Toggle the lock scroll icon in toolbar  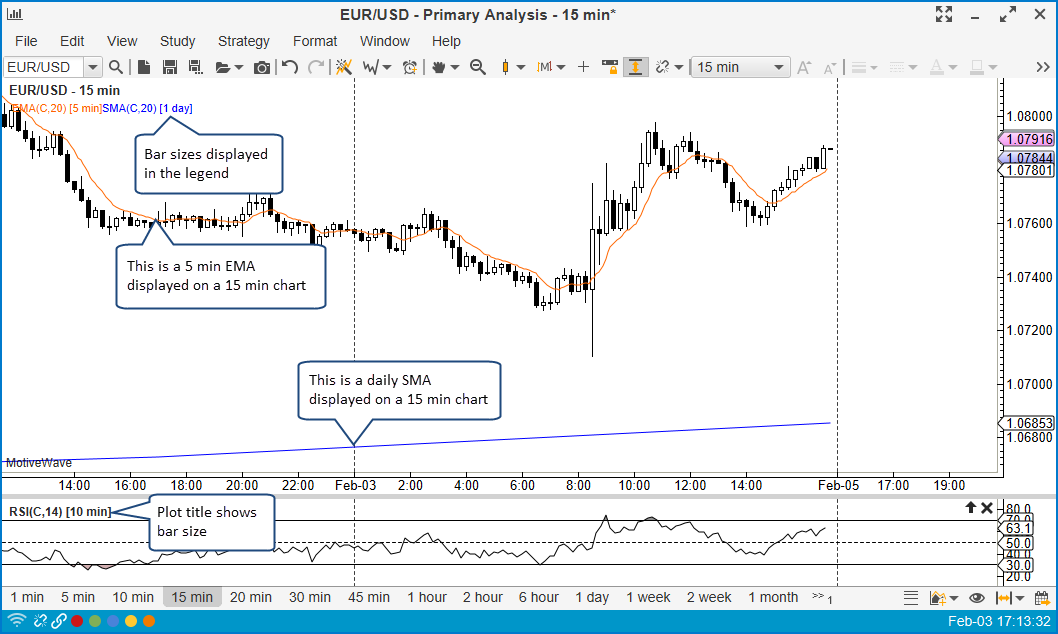coord(609,67)
